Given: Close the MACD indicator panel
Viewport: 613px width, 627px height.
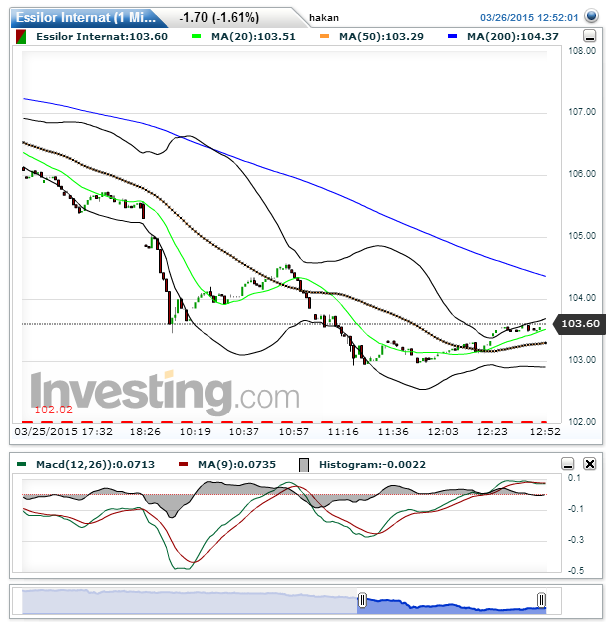Looking at the screenshot, I should point(590,464).
